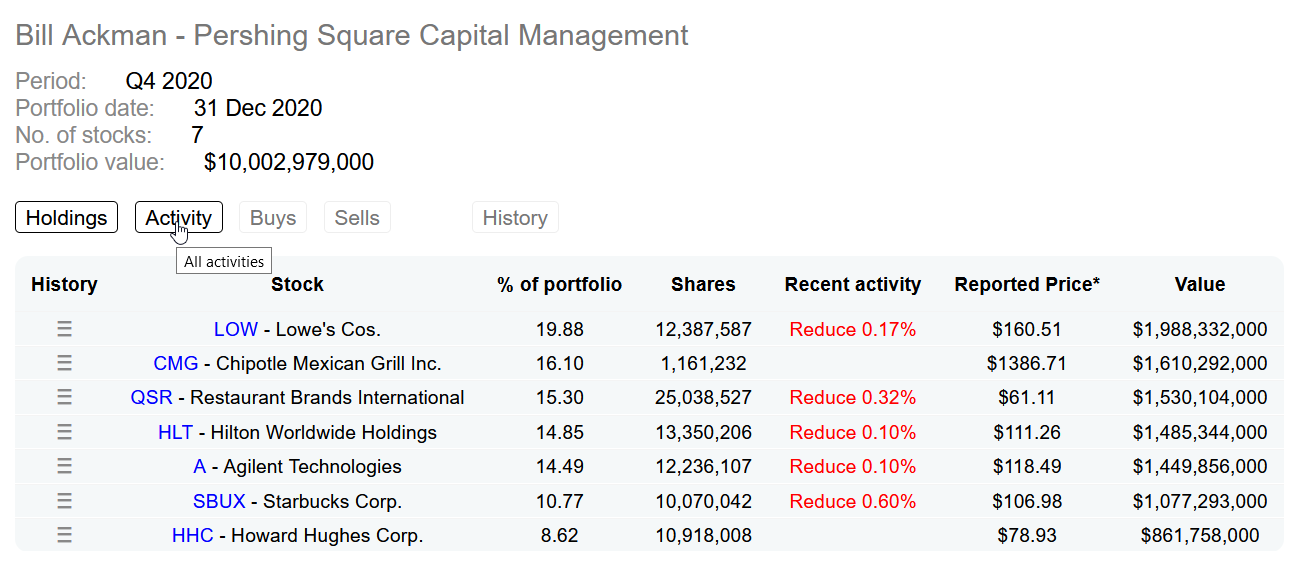Image resolution: width=1313 pixels, height=565 pixels.
Task: Click history icon for Restaurant Brands row
Action: point(64,398)
